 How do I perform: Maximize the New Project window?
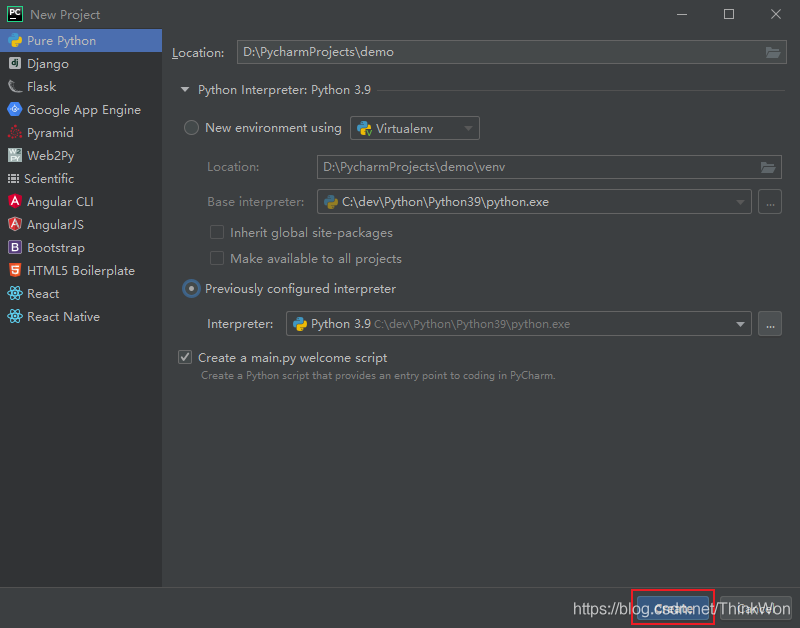click(729, 14)
